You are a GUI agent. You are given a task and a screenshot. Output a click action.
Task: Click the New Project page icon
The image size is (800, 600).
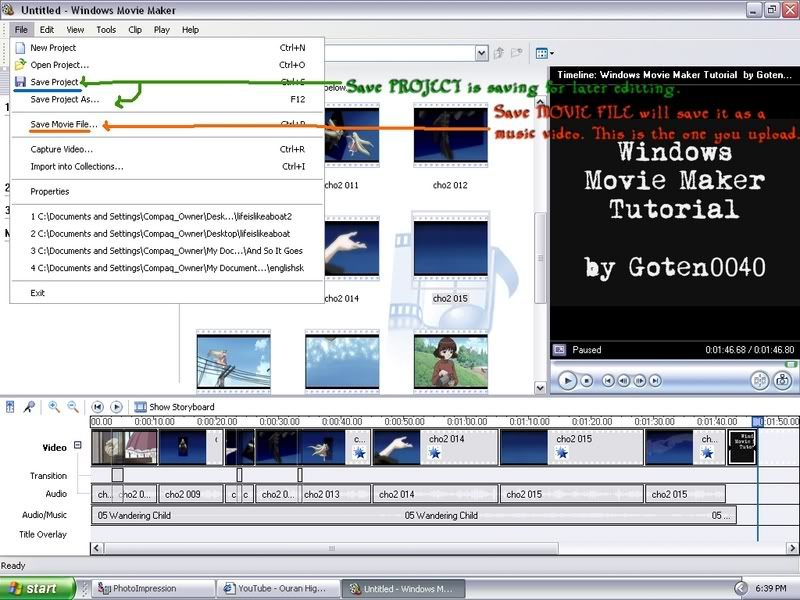click(x=20, y=48)
